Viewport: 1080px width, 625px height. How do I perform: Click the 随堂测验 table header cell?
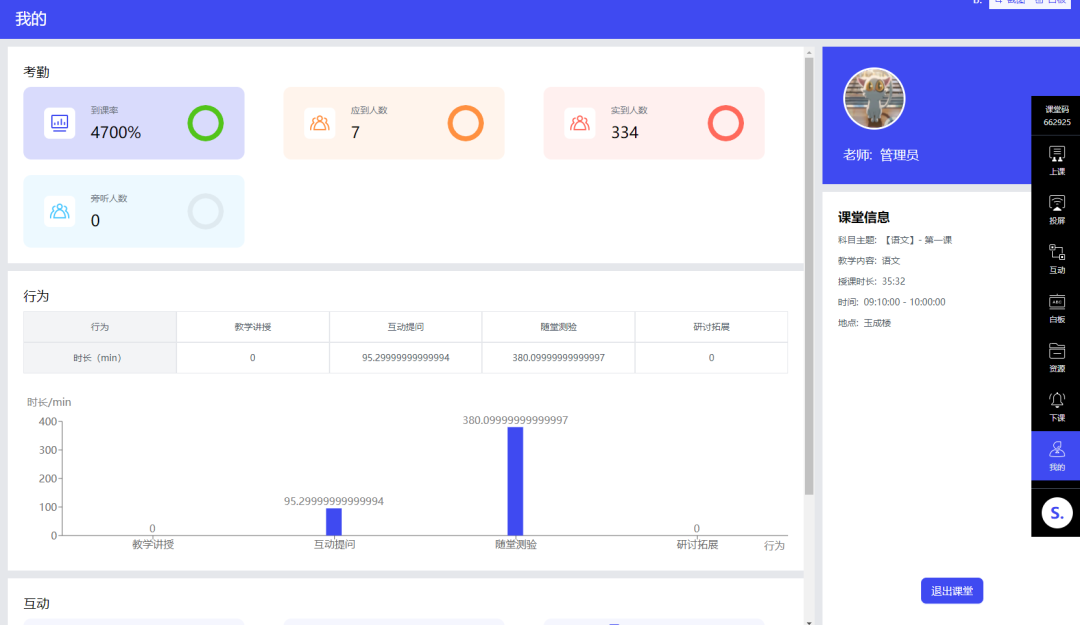(x=558, y=327)
